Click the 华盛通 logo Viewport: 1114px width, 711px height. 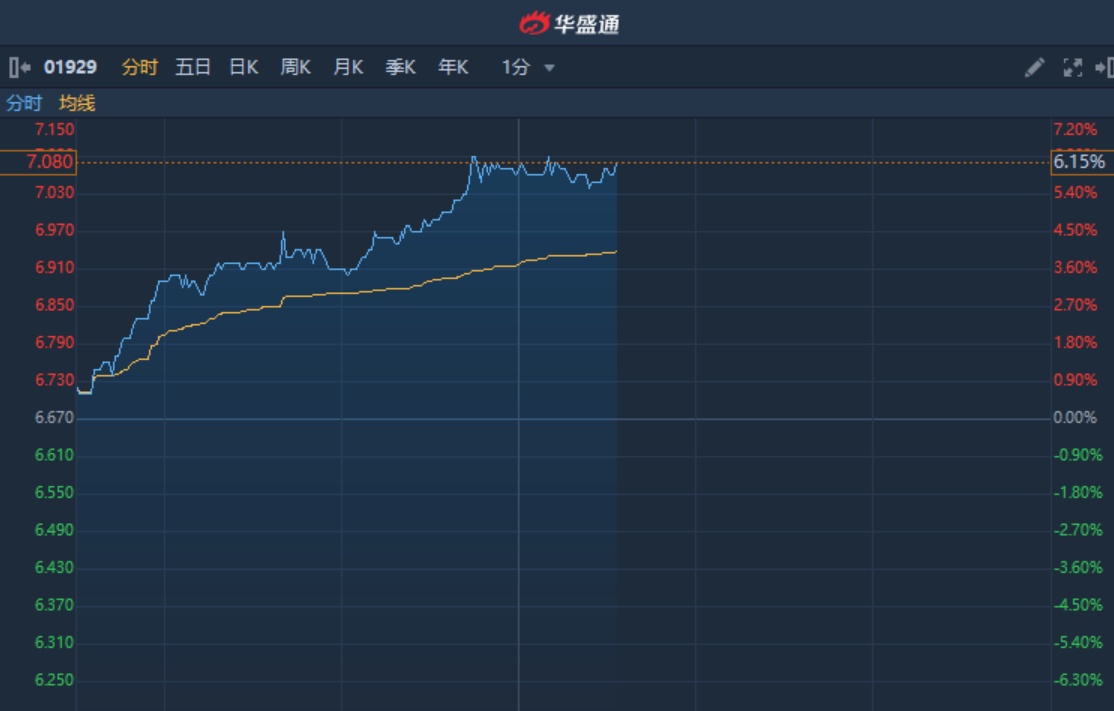click(x=570, y=23)
